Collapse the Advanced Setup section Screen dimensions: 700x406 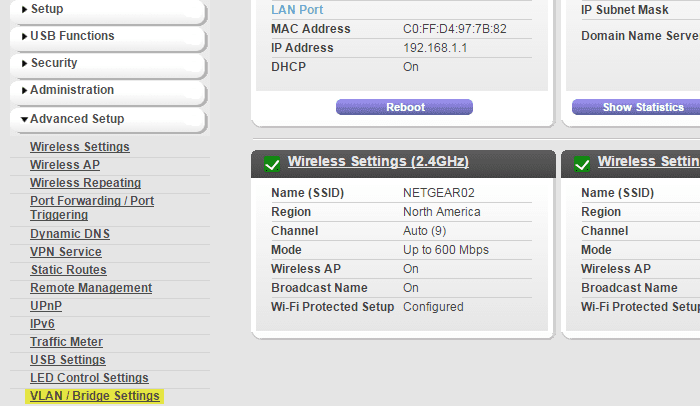[x=107, y=120]
